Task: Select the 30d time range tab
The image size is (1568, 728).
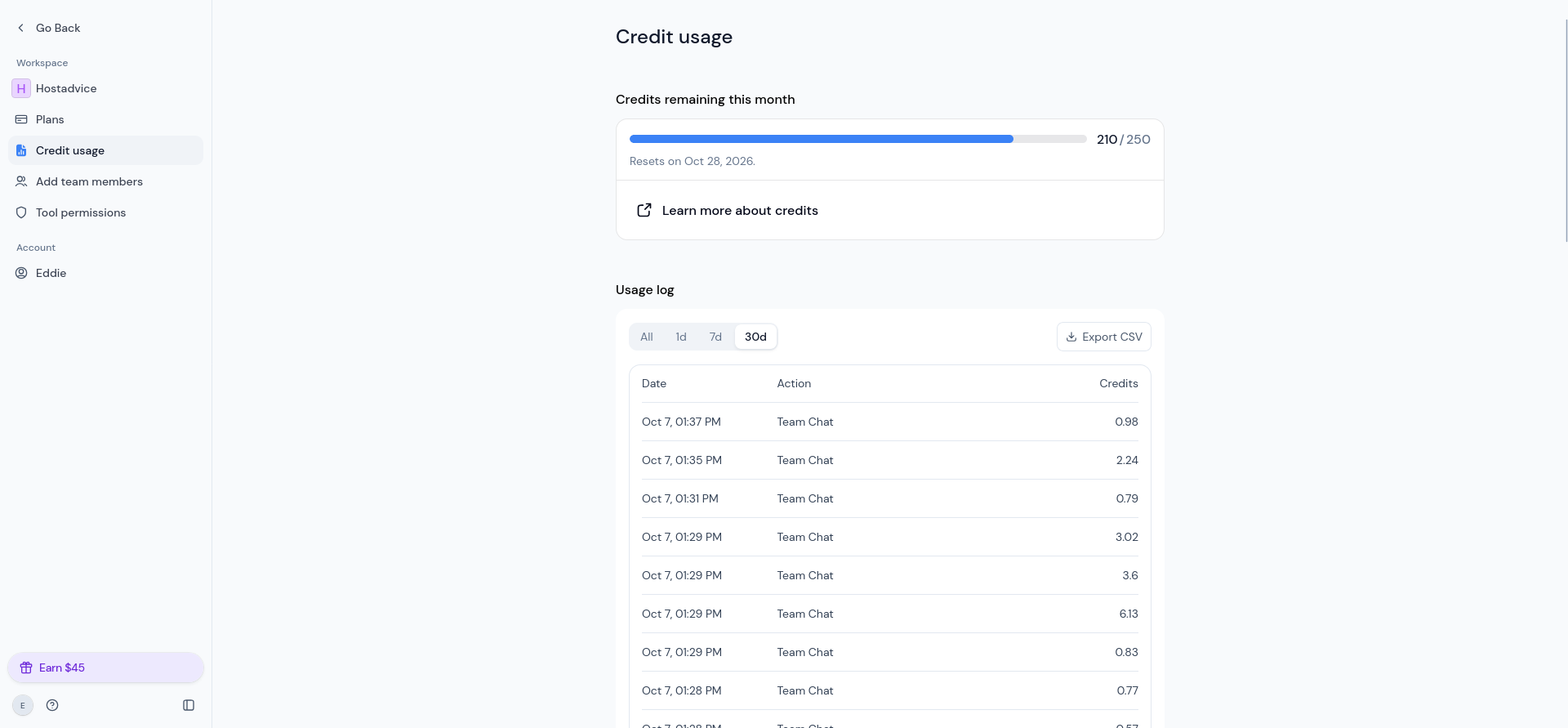Action: click(755, 337)
